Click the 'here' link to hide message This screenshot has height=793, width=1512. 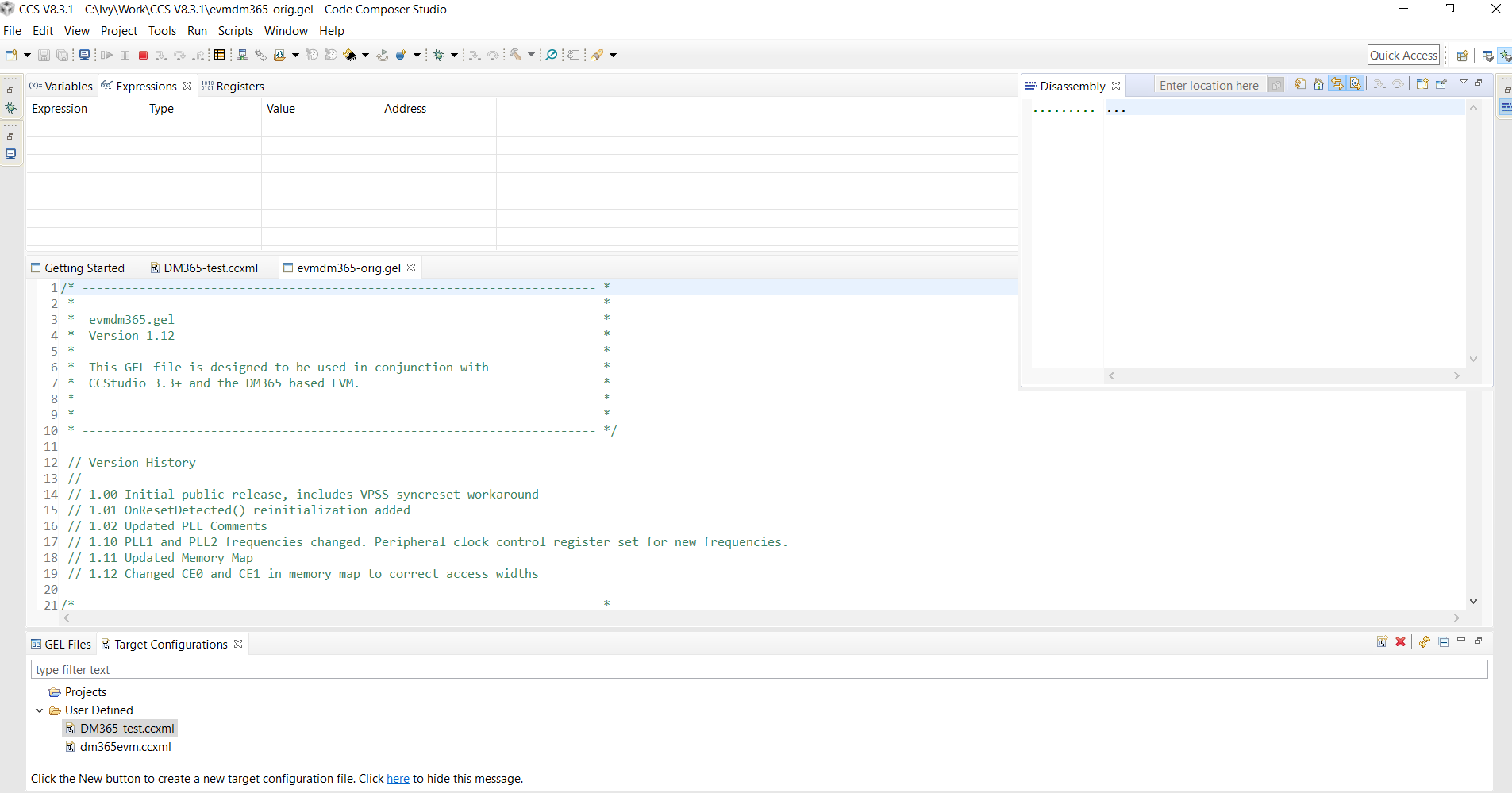[x=398, y=779]
